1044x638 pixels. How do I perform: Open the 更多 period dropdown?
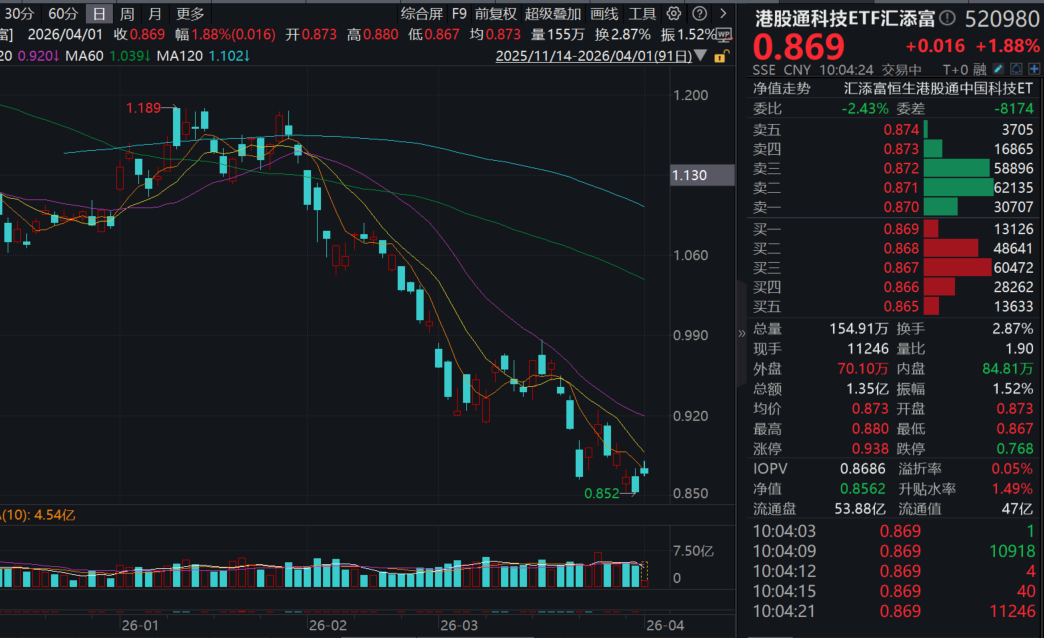(189, 14)
